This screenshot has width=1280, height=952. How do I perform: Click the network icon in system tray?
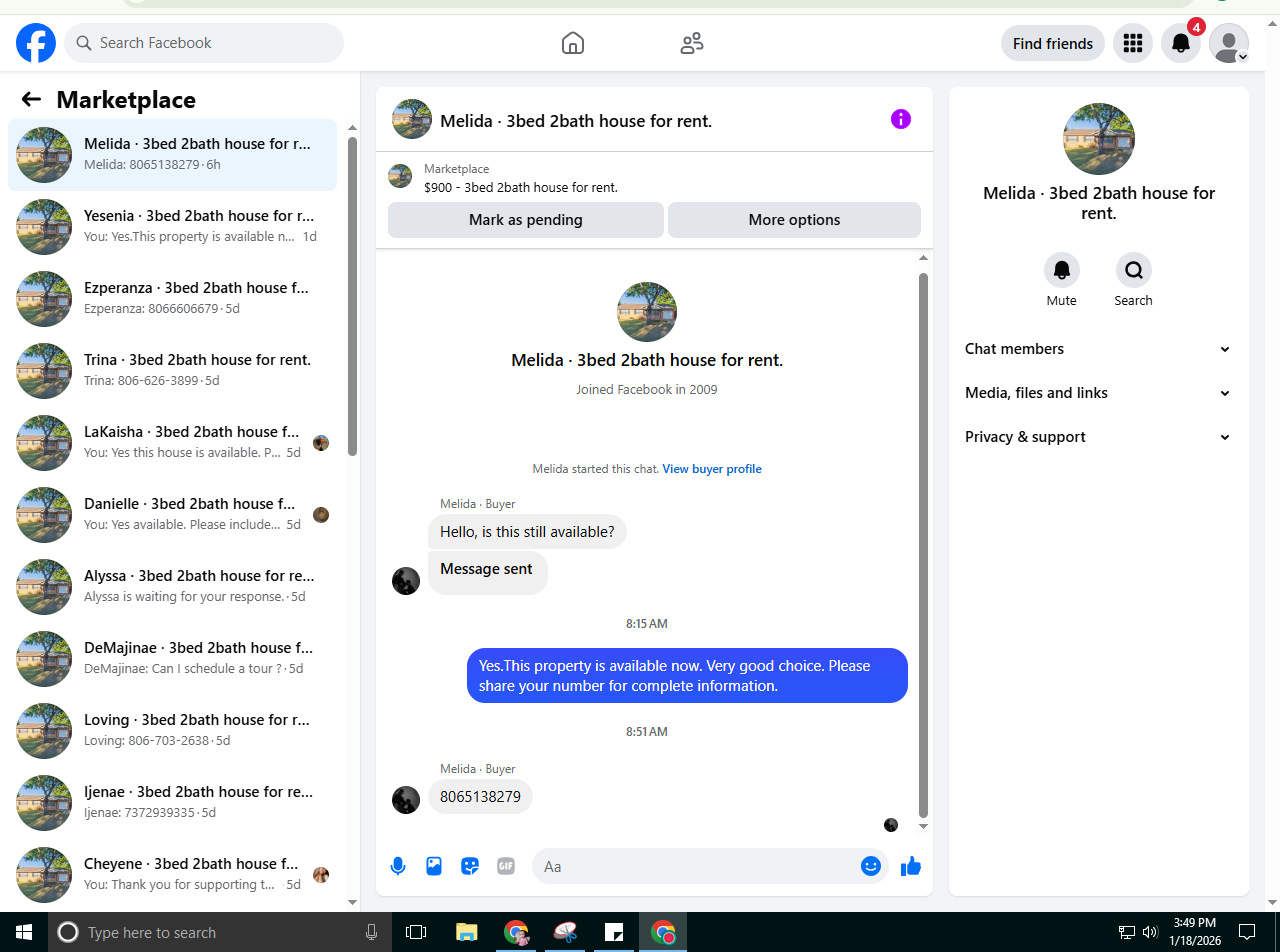1127,932
